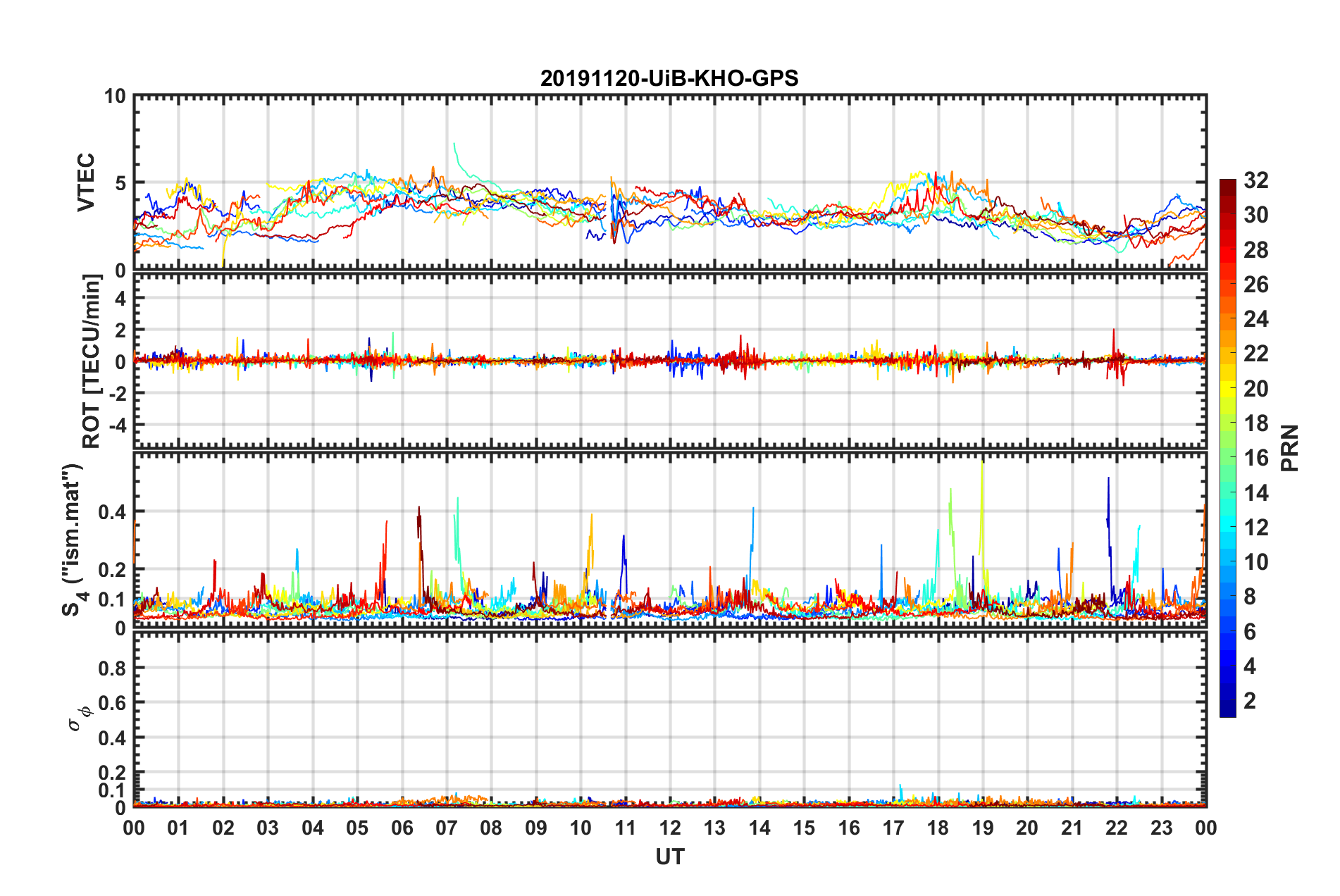Click ROT y-axis tick label -2
The width and height of the screenshot is (1340, 896).
click(x=117, y=393)
